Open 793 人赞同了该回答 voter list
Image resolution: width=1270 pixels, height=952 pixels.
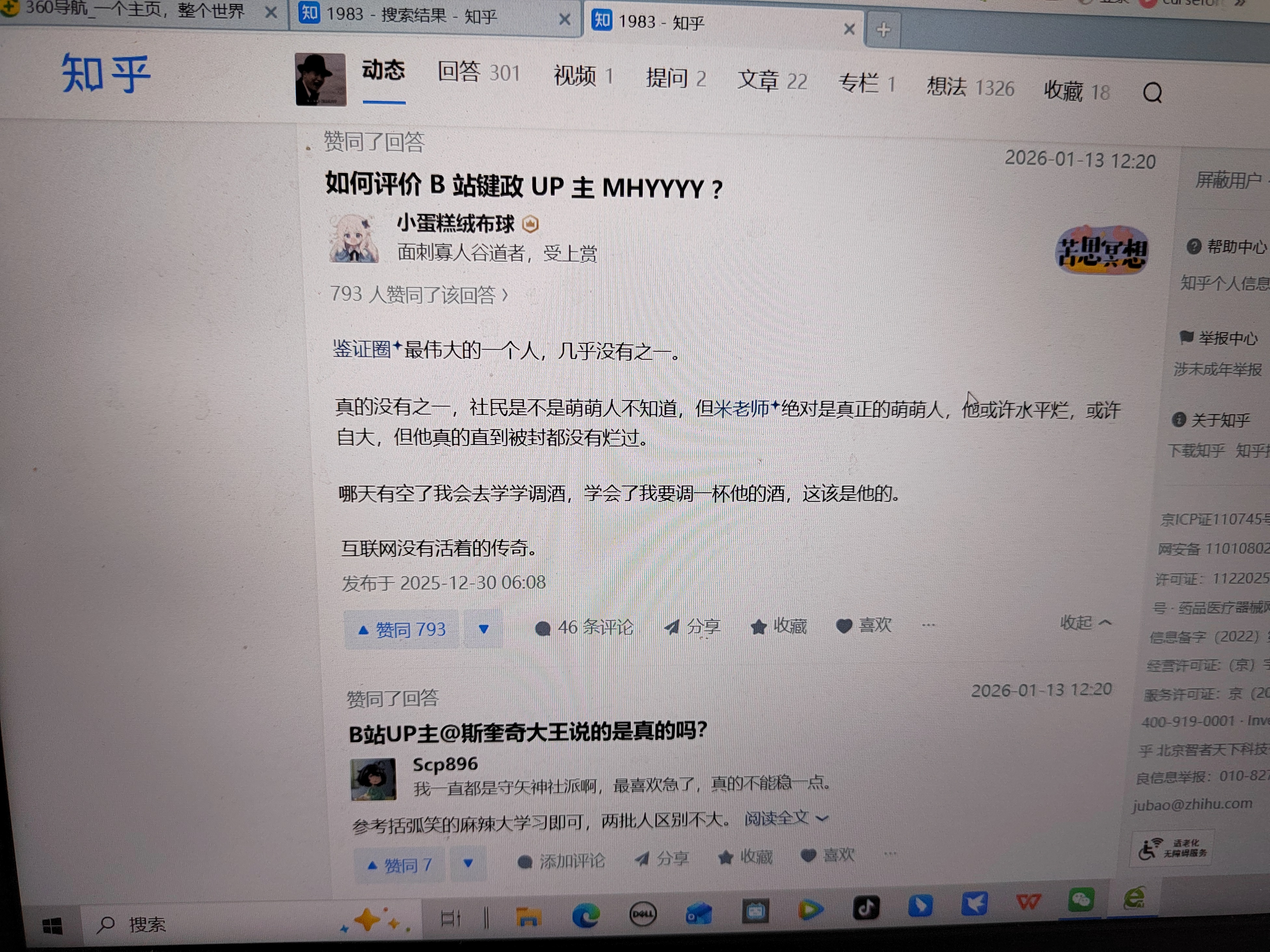click(x=419, y=294)
